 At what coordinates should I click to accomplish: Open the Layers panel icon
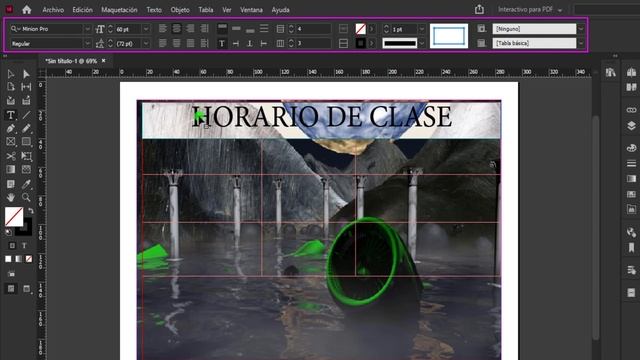(x=631, y=126)
